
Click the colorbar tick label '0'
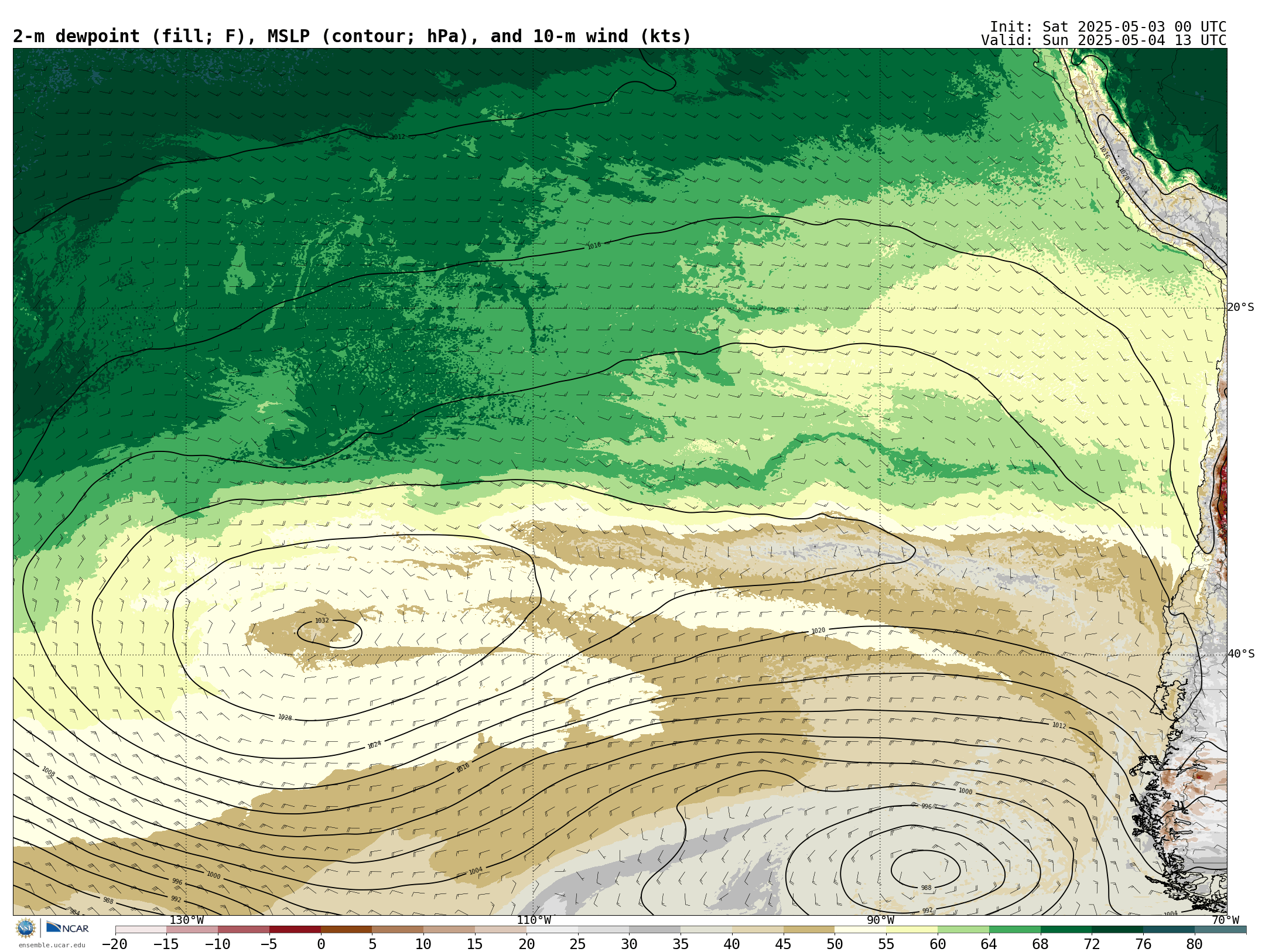pos(321,944)
